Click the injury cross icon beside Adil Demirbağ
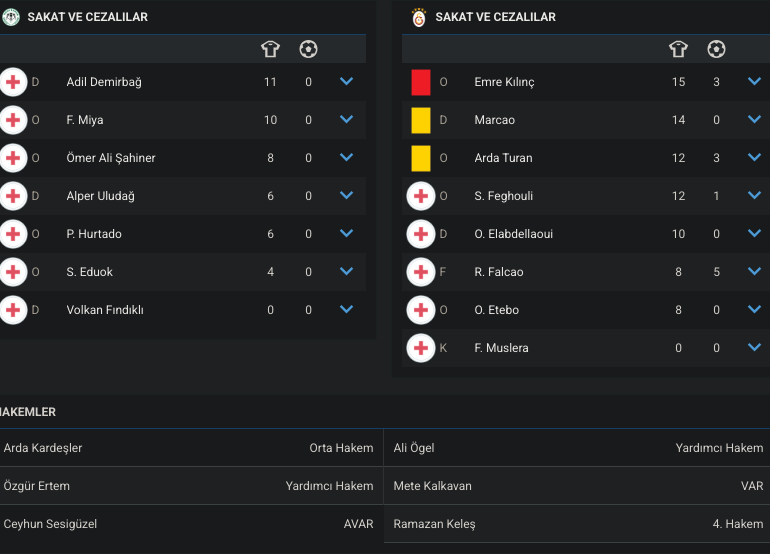The image size is (770, 554). click(x=13, y=82)
